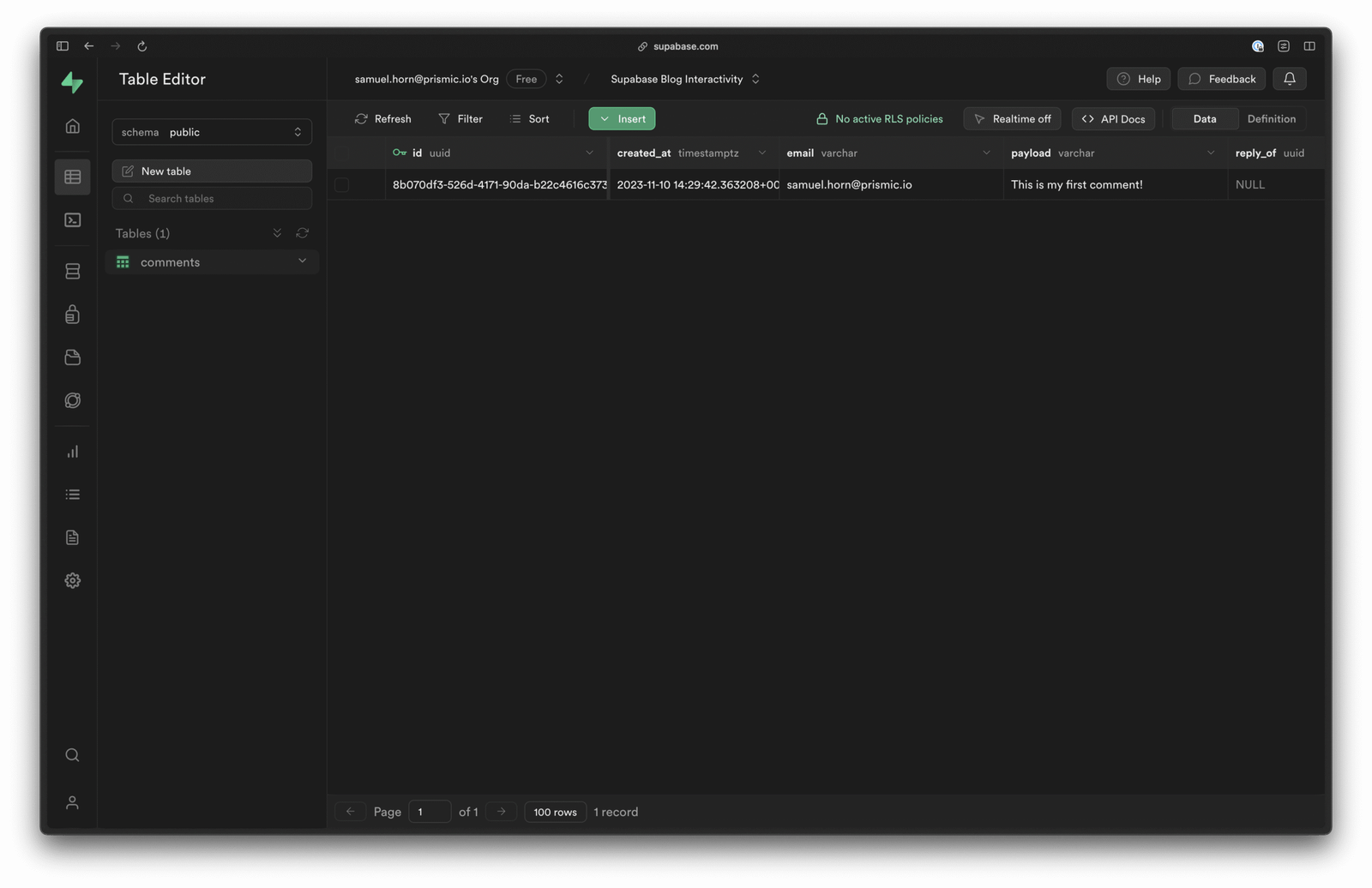The image size is (1372, 888).
Task: Switch to the Definition tab
Action: pyautogui.click(x=1271, y=118)
